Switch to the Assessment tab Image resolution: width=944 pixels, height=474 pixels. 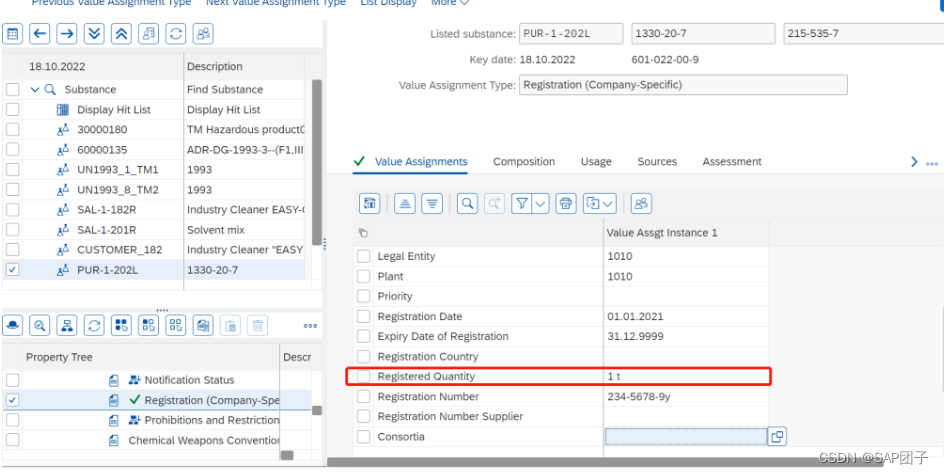pyautogui.click(x=731, y=161)
